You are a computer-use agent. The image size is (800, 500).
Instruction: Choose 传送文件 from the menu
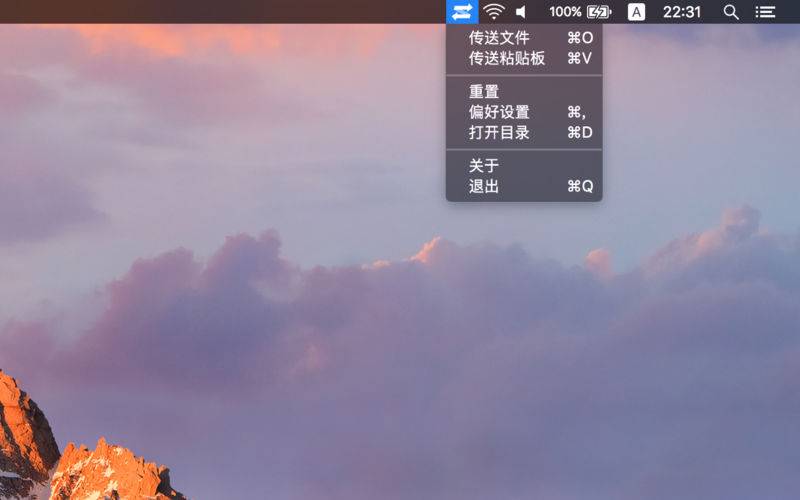[524, 38]
